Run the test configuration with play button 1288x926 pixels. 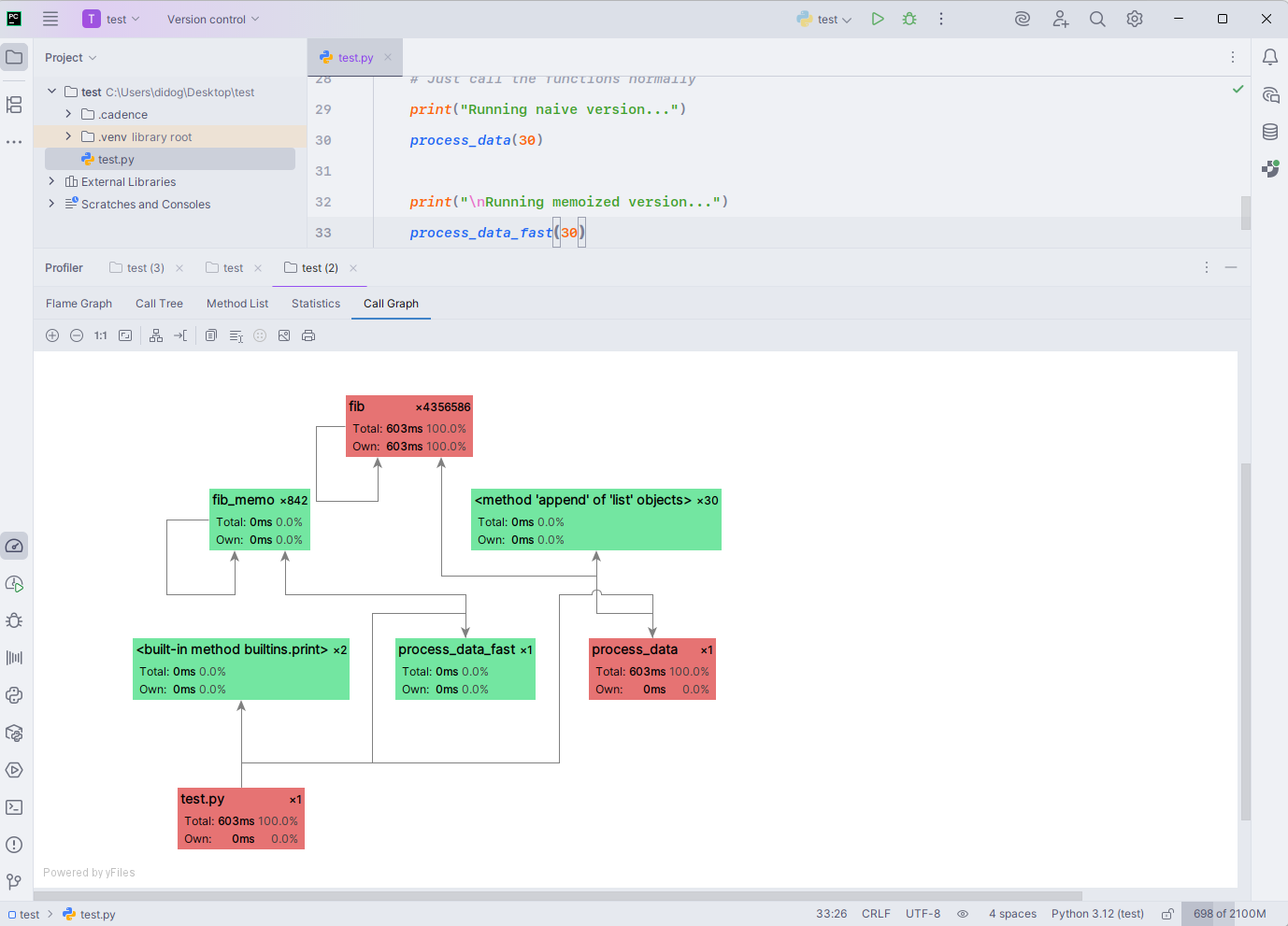(x=878, y=19)
